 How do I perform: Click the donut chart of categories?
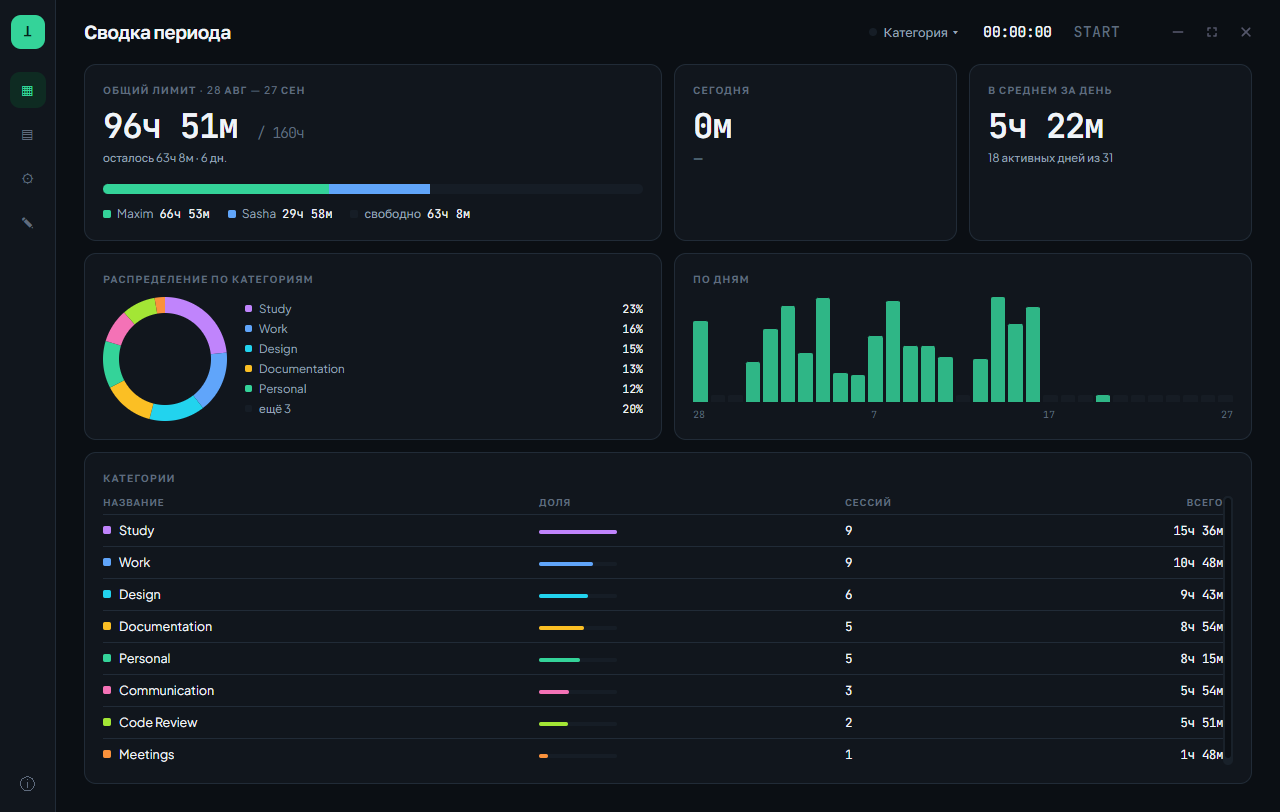(x=165, y=359)
